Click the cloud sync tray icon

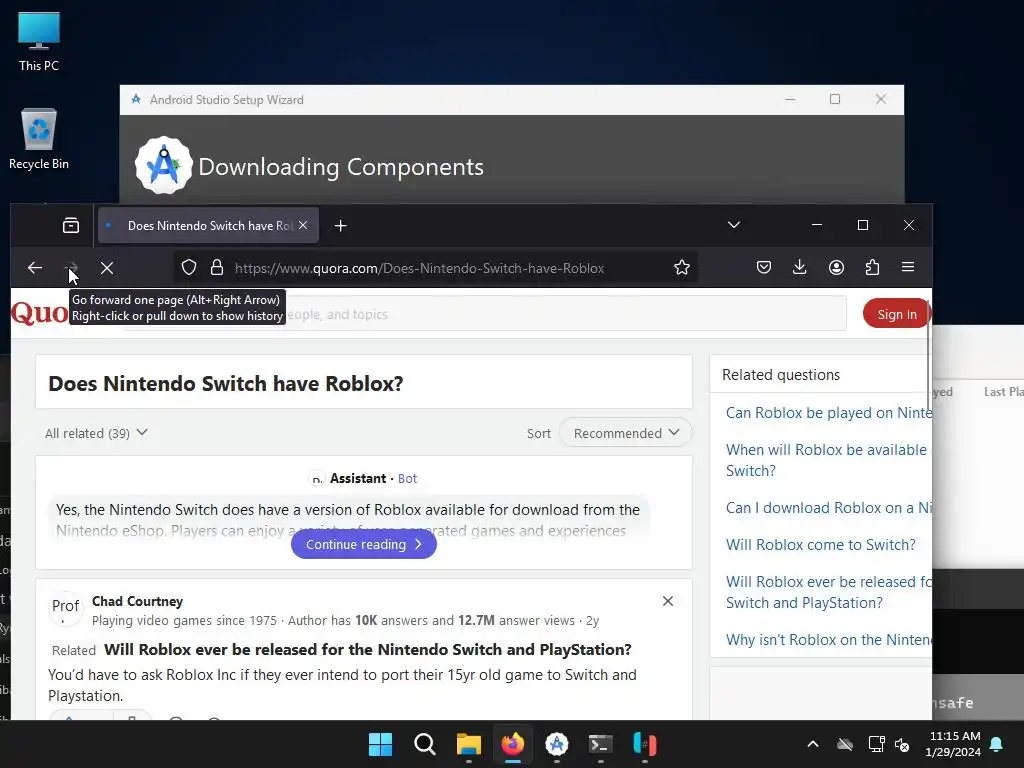tap(845, 744)
